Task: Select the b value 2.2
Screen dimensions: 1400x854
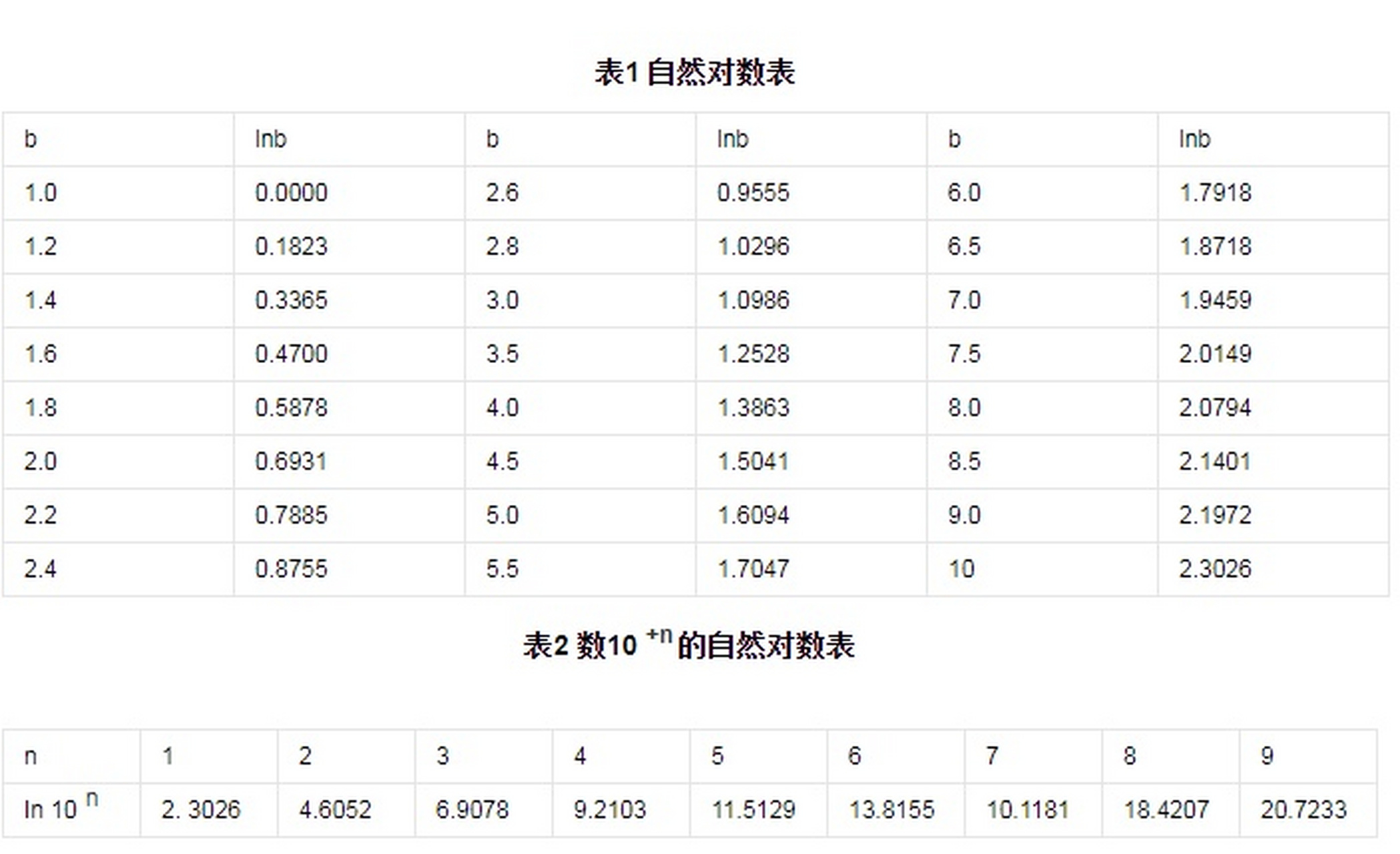Action: click(41, 515)
